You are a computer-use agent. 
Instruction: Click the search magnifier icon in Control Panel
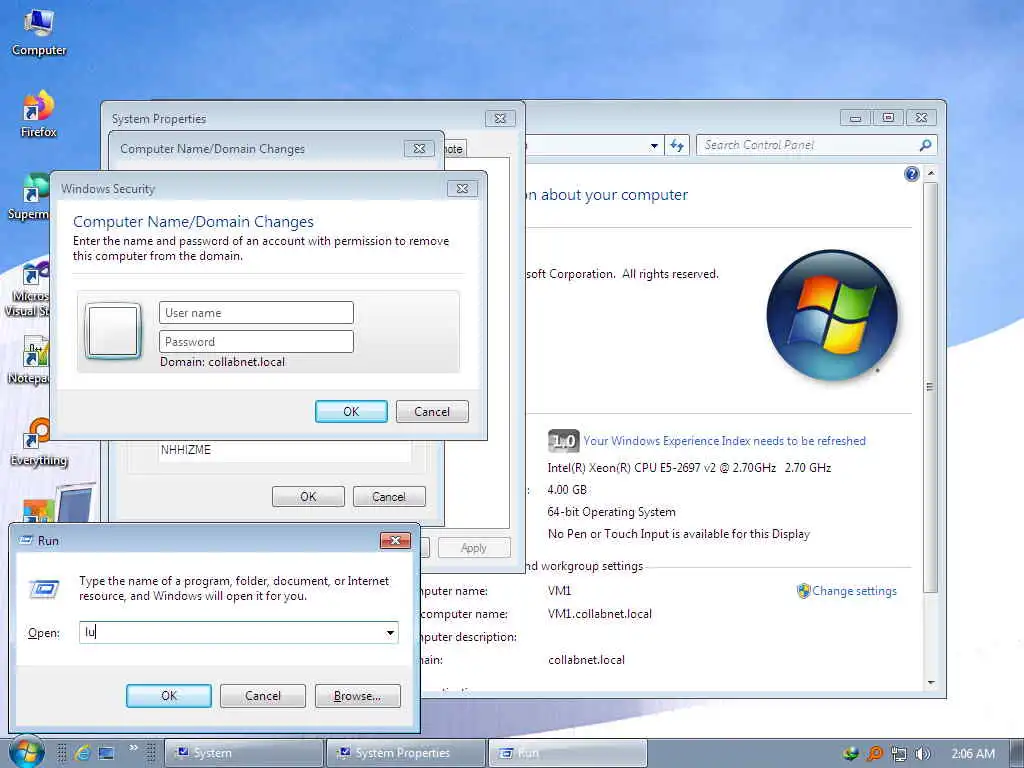[925, 145]
